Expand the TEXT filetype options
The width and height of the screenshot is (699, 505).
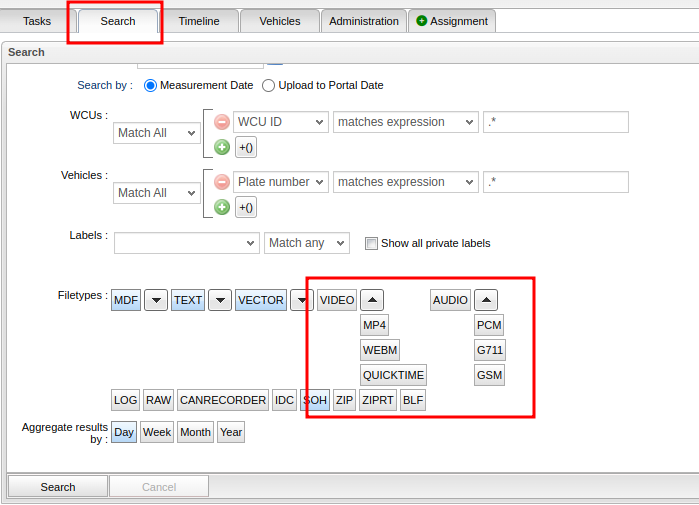click(x=220, y=300)
